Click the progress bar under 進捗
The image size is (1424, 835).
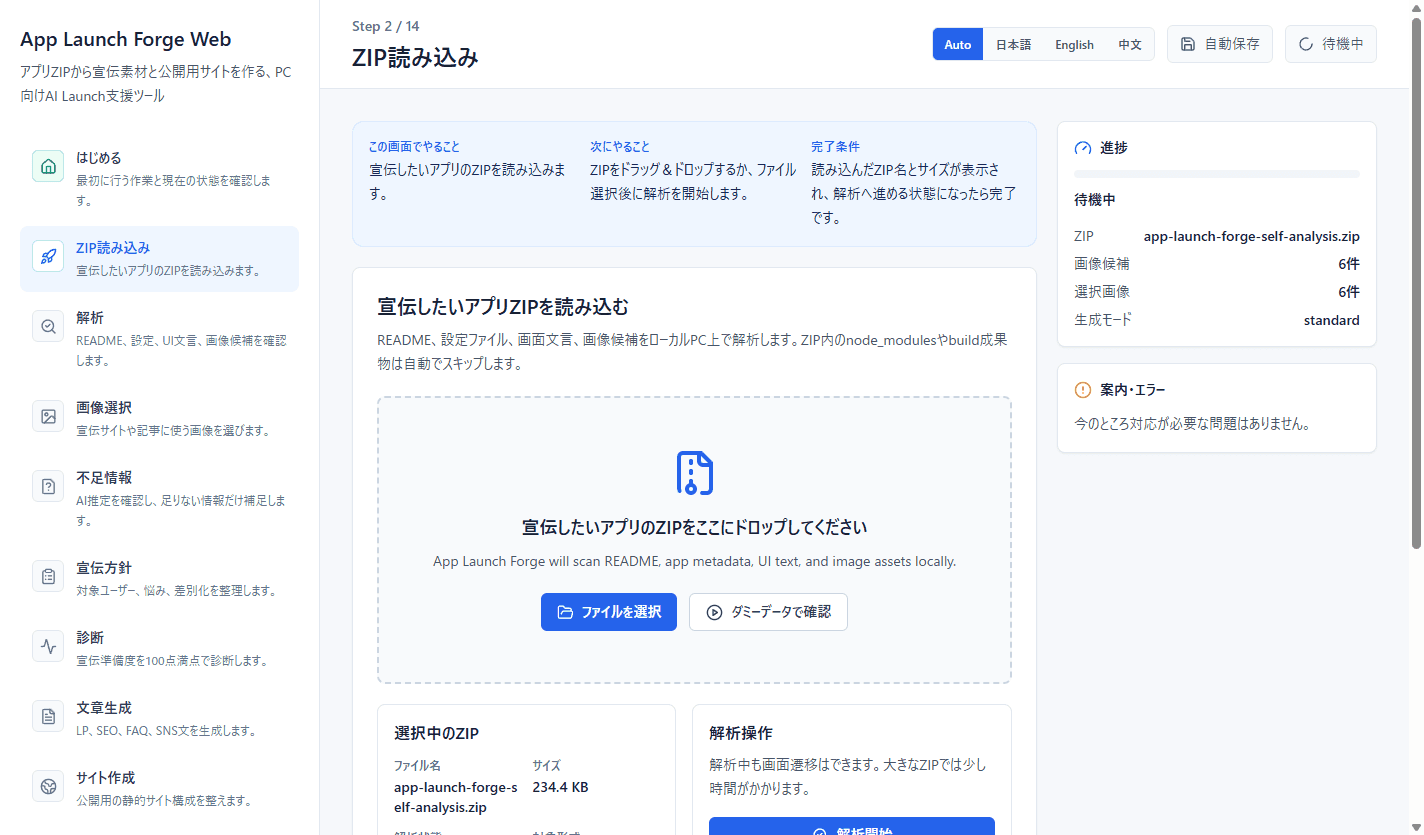1217,174
